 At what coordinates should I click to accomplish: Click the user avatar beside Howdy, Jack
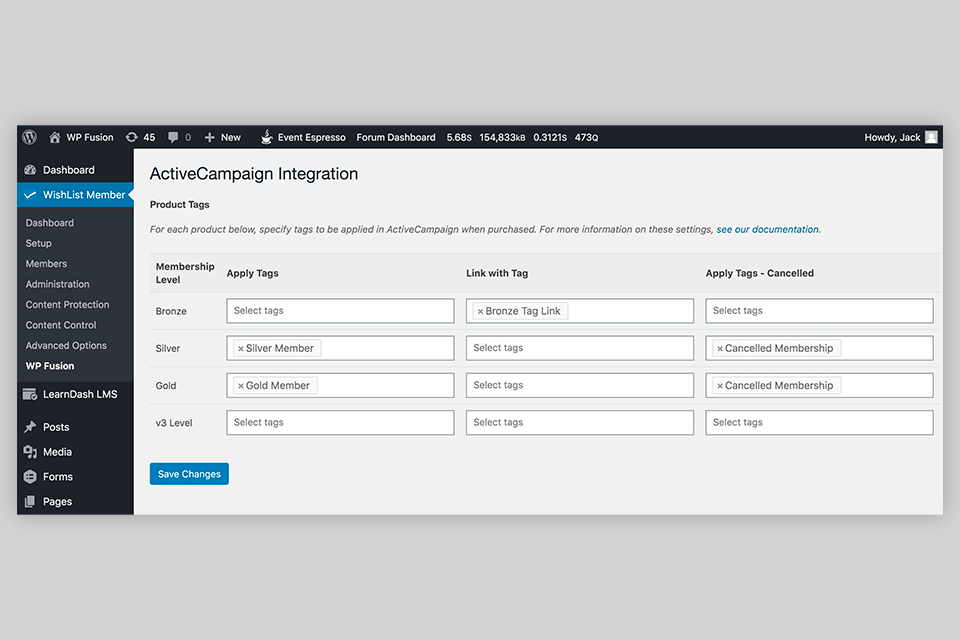pos(931,137)
